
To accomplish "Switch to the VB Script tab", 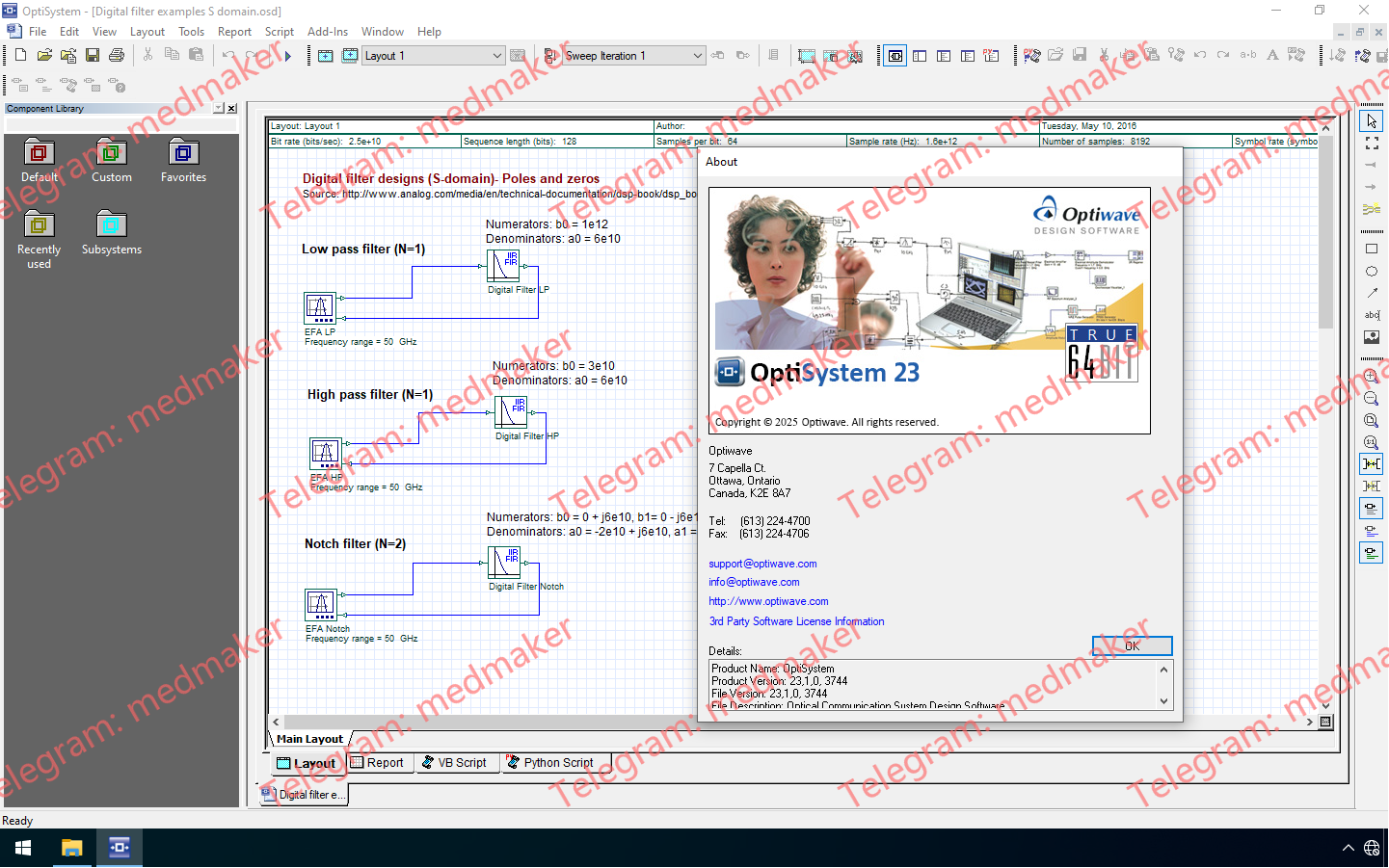I will tap(457, 763).
